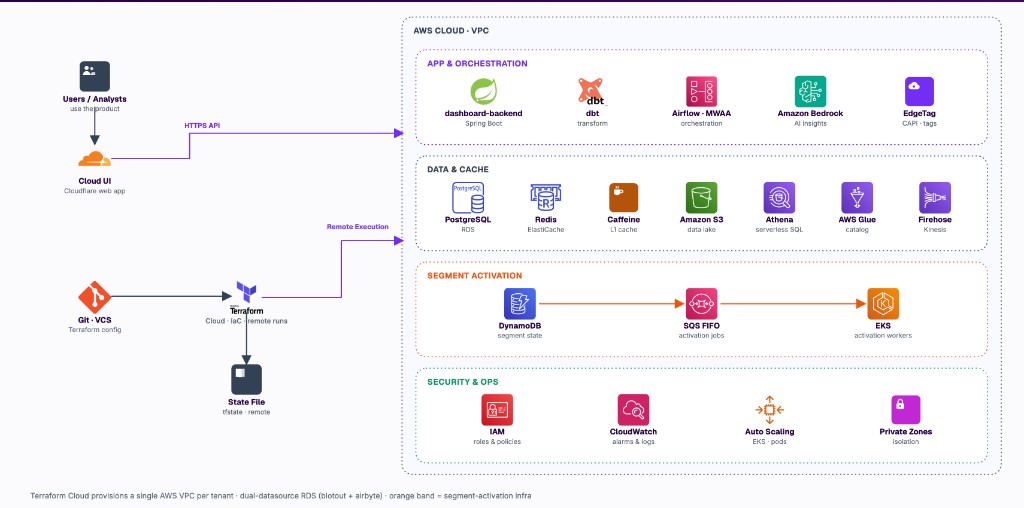Select the "SEGMENT ACTIVATION" section title
The width and height of the screenshot is (1024, 508).
pyautogui.click(x=475, y=276)
